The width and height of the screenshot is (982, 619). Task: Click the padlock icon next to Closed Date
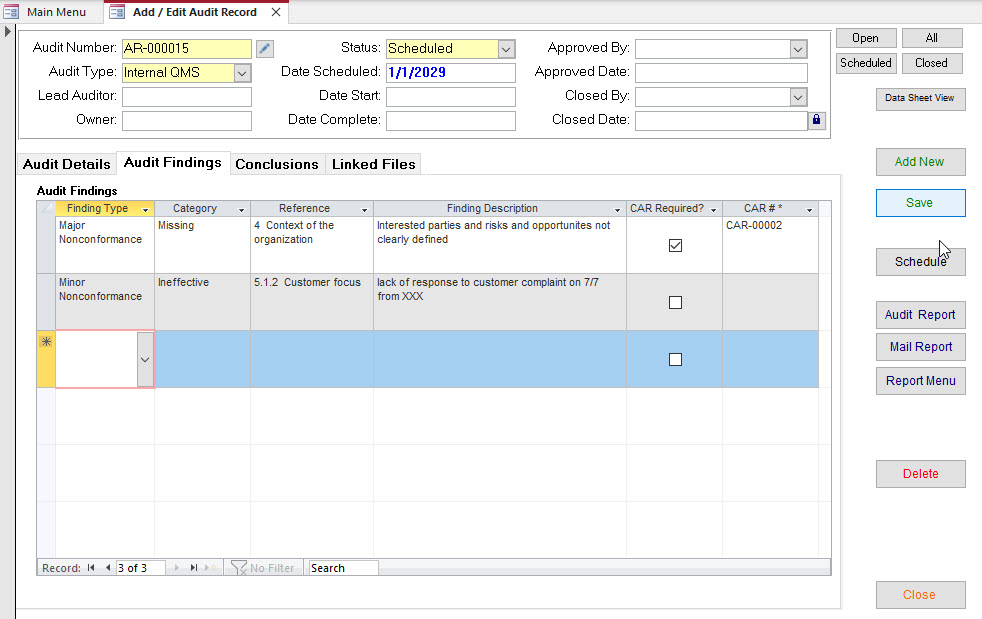click(817, 120)
